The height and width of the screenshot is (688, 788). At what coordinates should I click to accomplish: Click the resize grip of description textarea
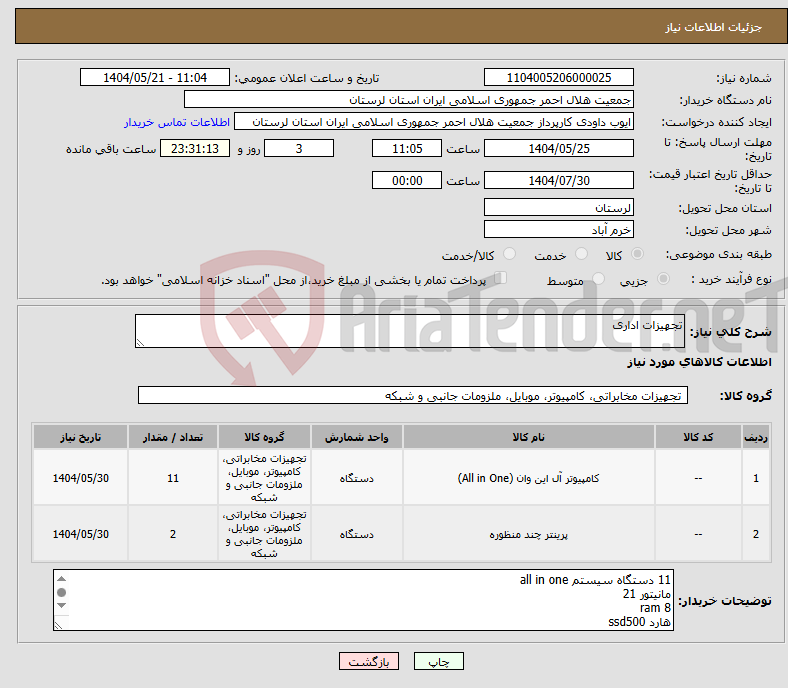(140, 342)
